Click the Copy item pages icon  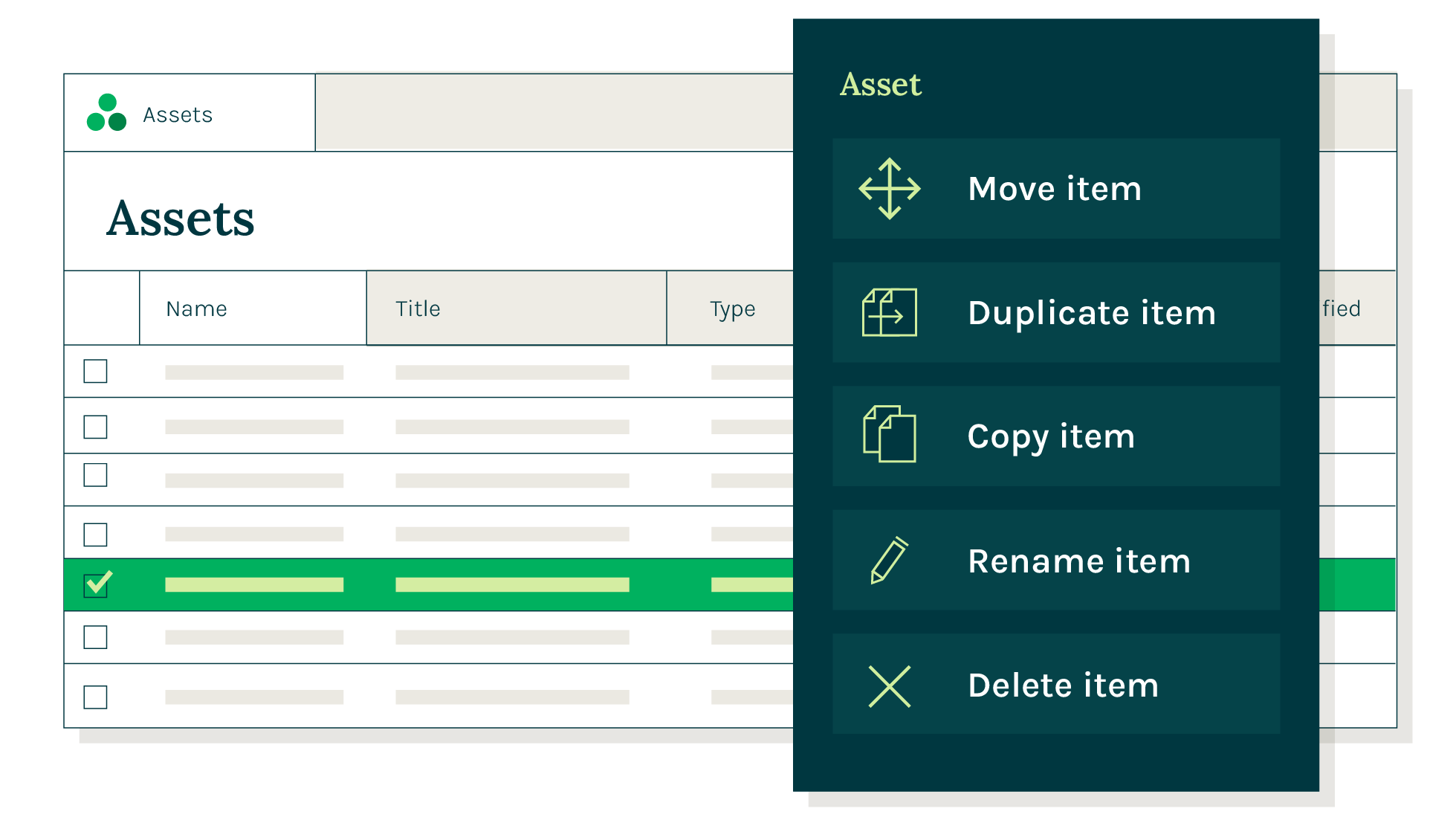pos(889,435)
